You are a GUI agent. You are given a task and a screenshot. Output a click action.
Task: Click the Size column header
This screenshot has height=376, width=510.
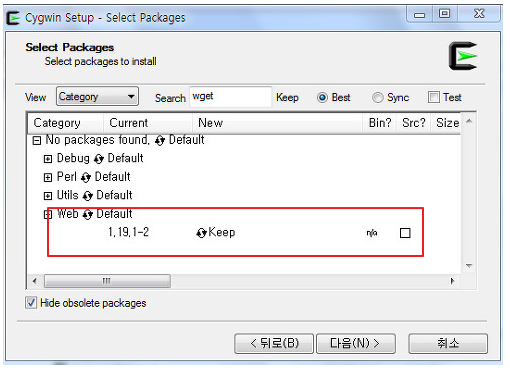pos(447,123)
